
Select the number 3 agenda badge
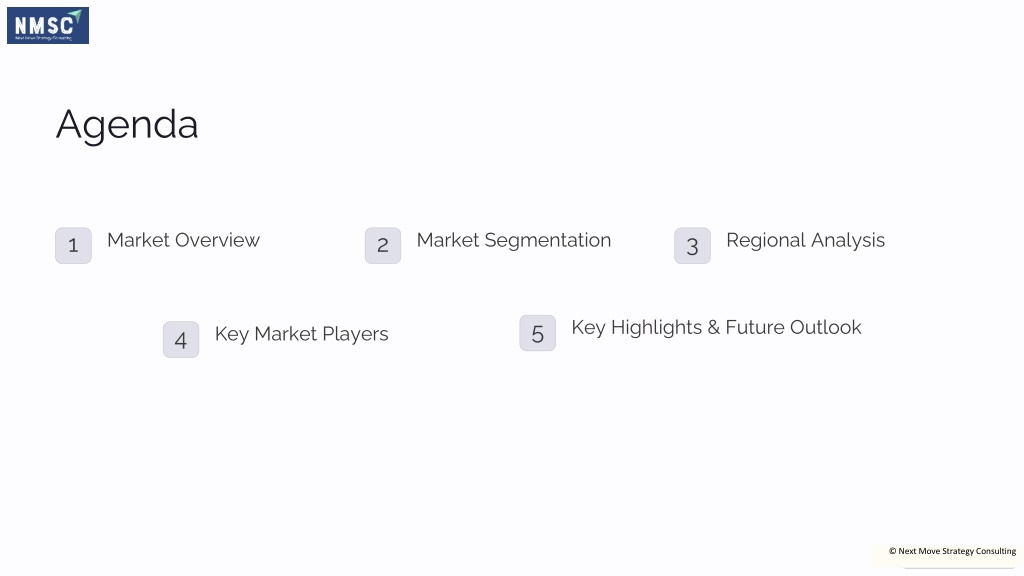point(692,246)
